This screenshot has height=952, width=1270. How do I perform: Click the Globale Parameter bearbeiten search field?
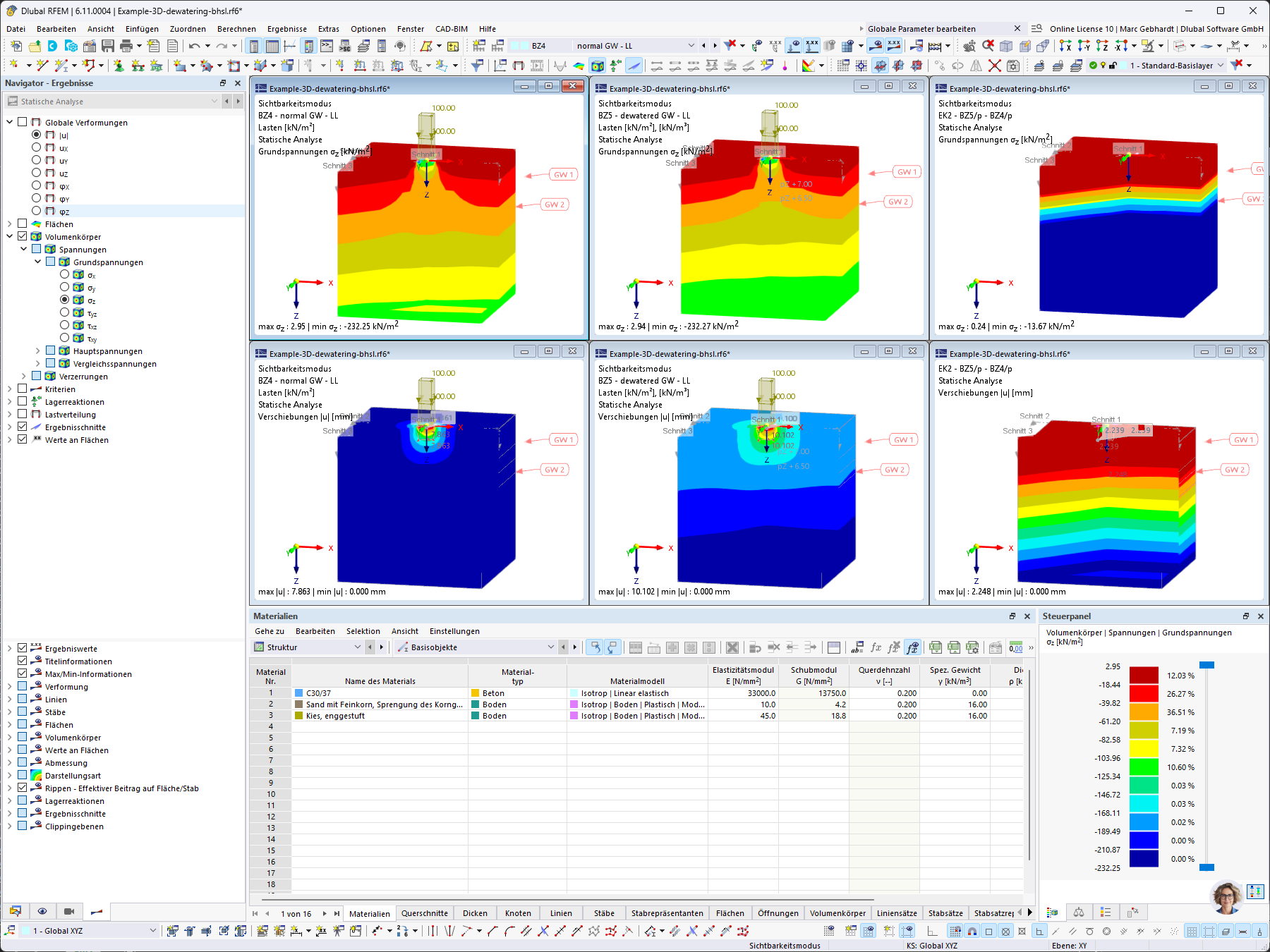click(x=940, y=29)
